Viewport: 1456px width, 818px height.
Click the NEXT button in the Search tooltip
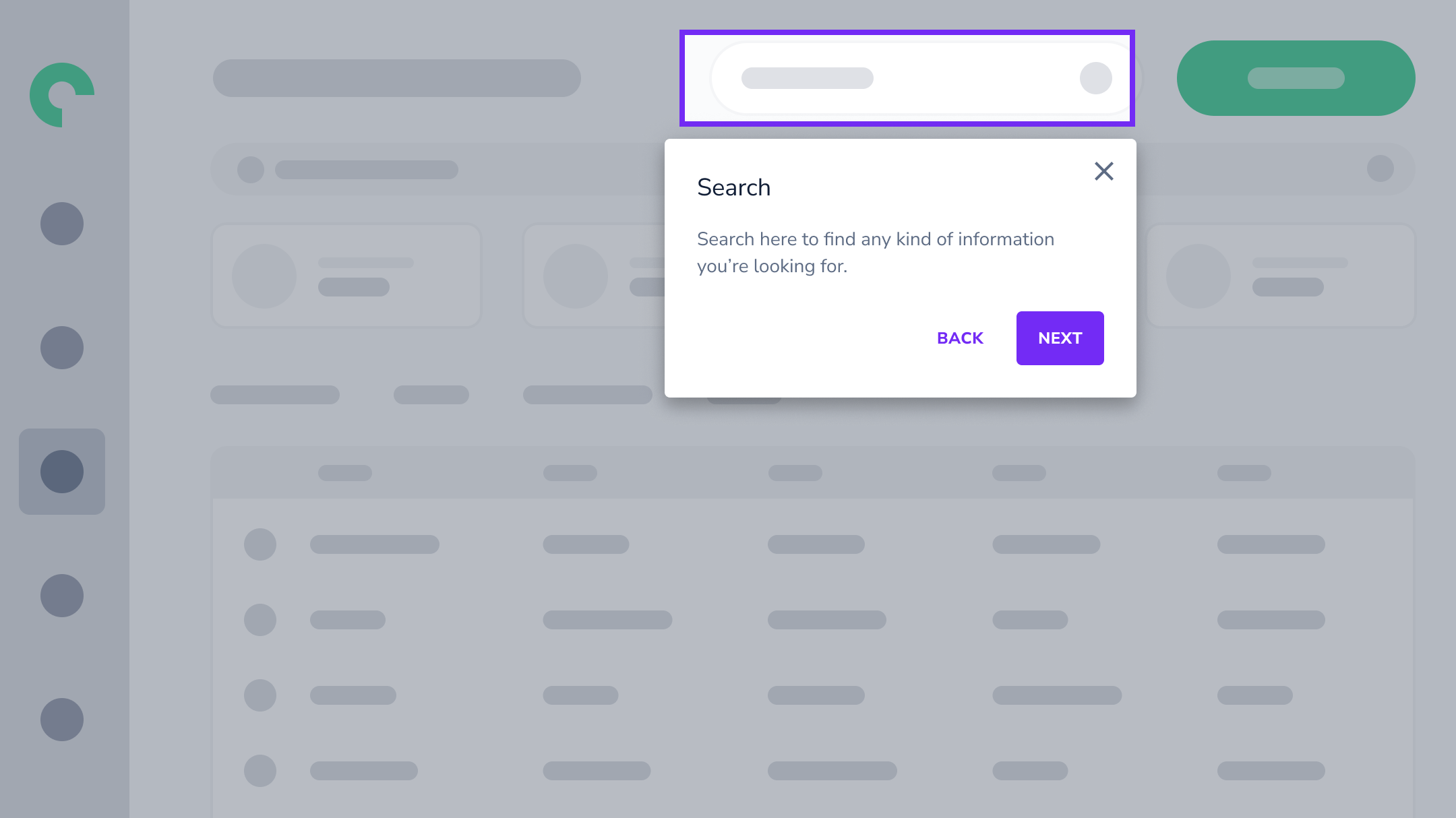pos(1060,338)
